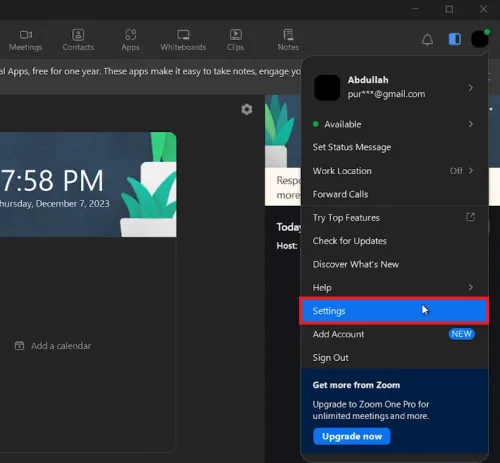Image resolution: width=500 pixels, height=463 pixels.
Task: Select Settings from the menu
Action: coord(394,311)
